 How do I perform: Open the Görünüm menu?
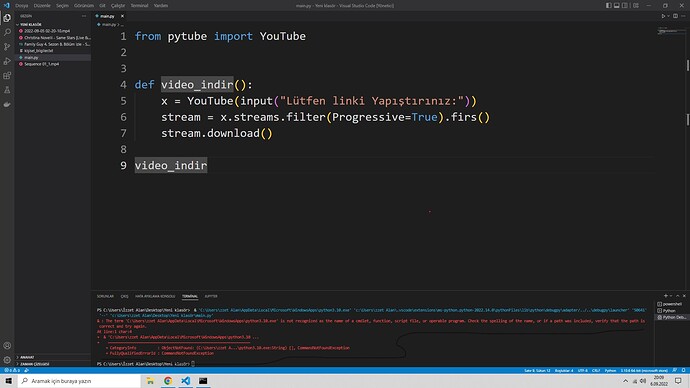click(84, 6)
